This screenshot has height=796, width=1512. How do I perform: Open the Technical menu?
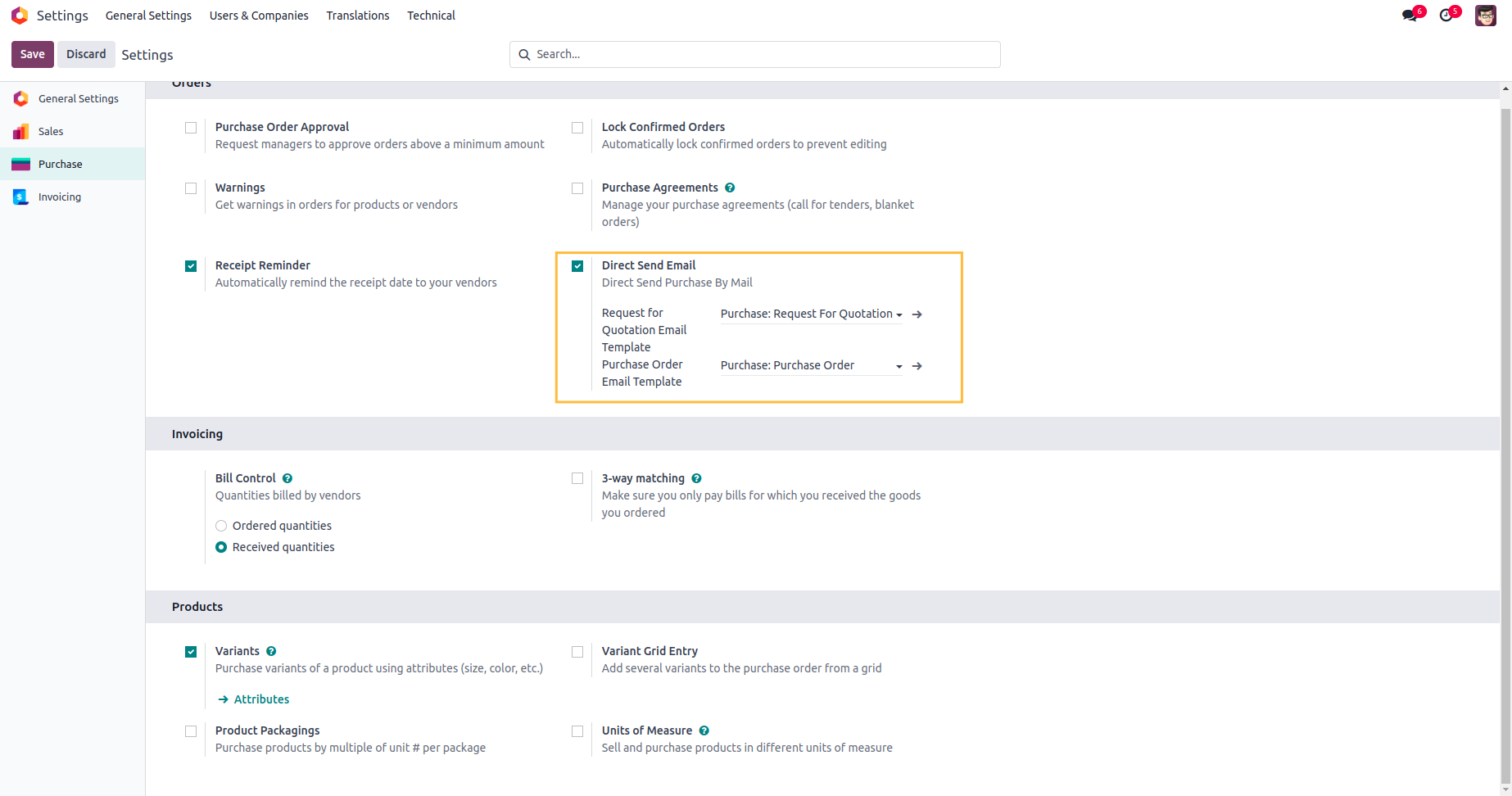(431, 16)
